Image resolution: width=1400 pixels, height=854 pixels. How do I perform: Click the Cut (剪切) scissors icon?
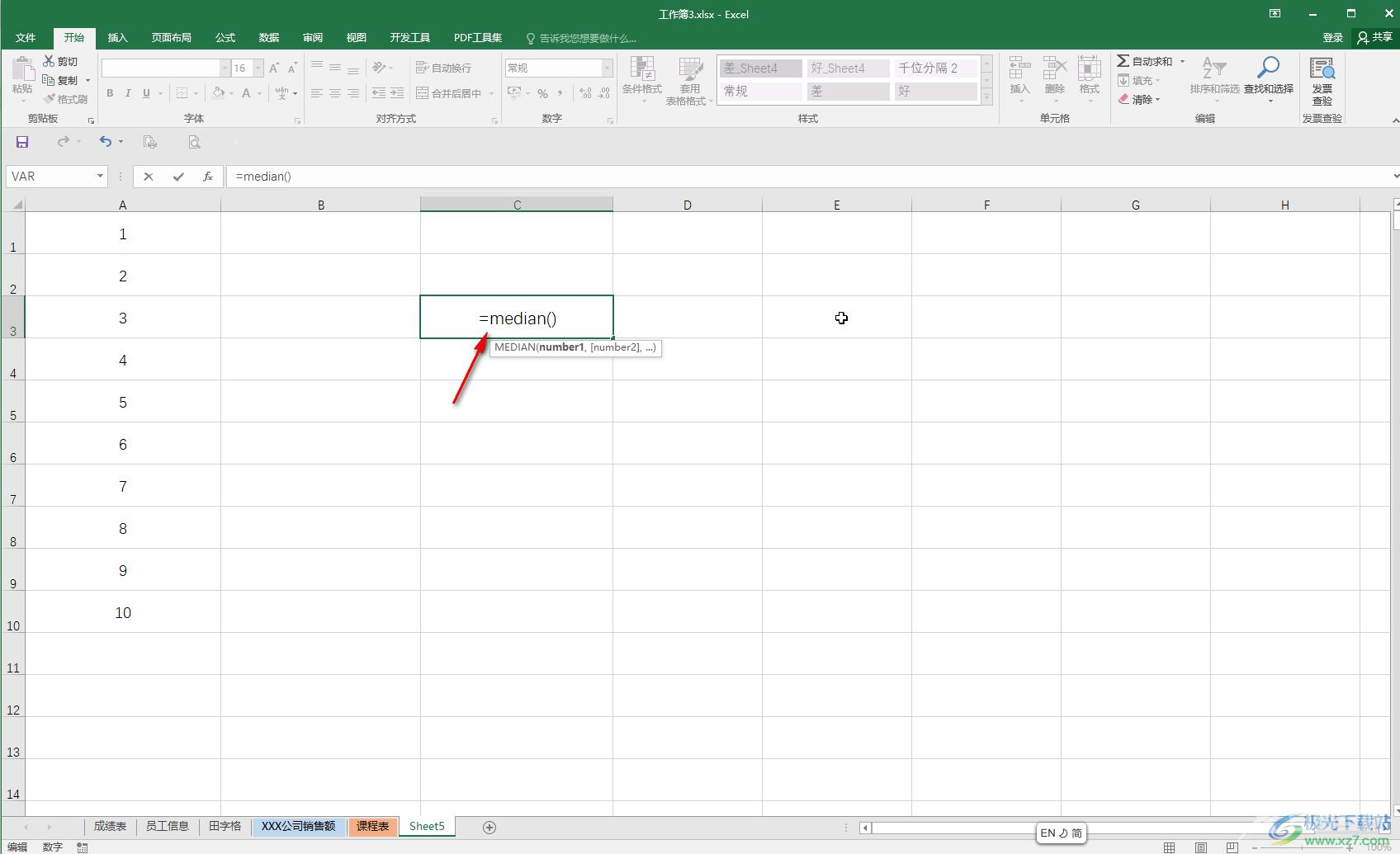[49, 61]
